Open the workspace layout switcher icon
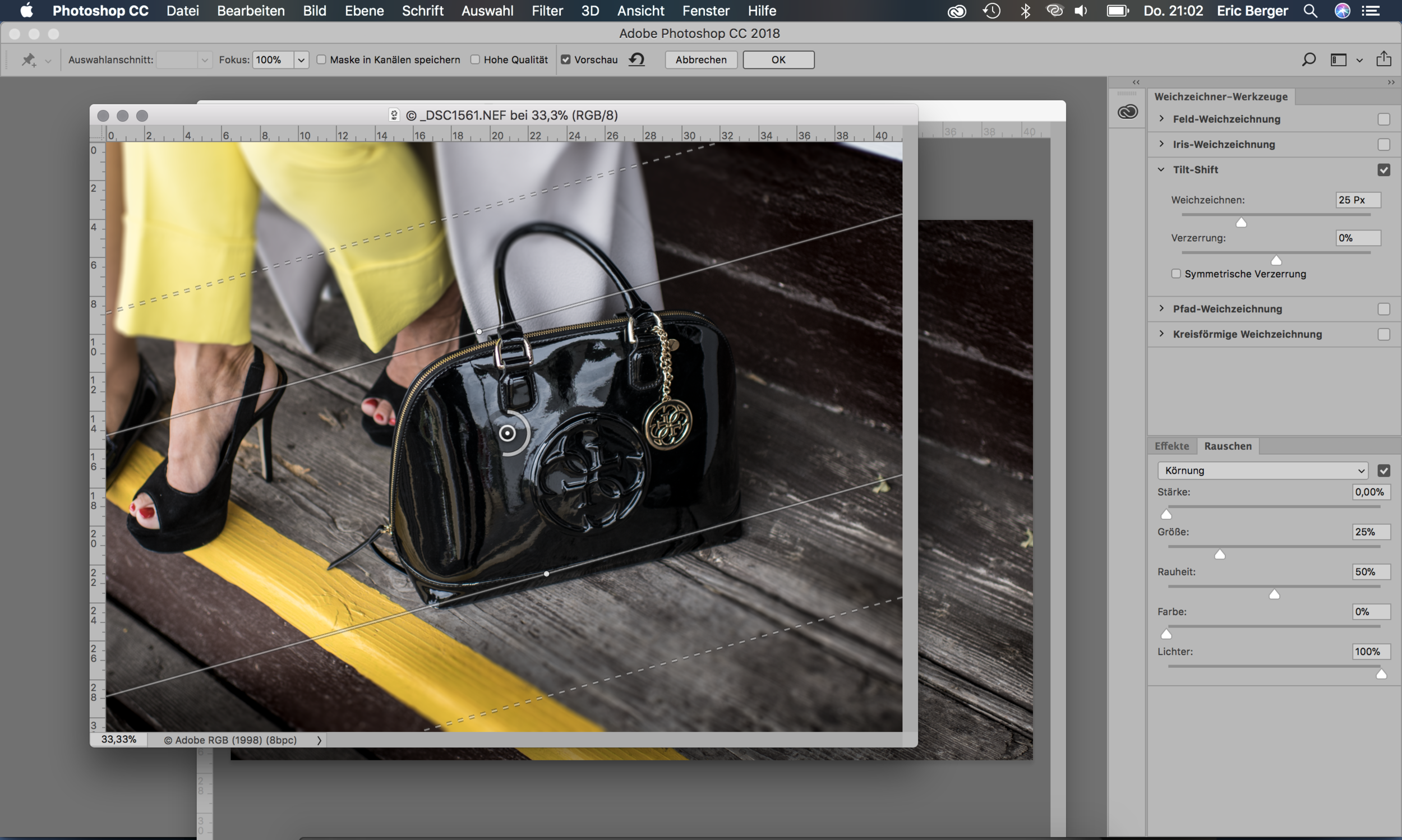The image size is (1402, 840). [x=1339, y=59]
